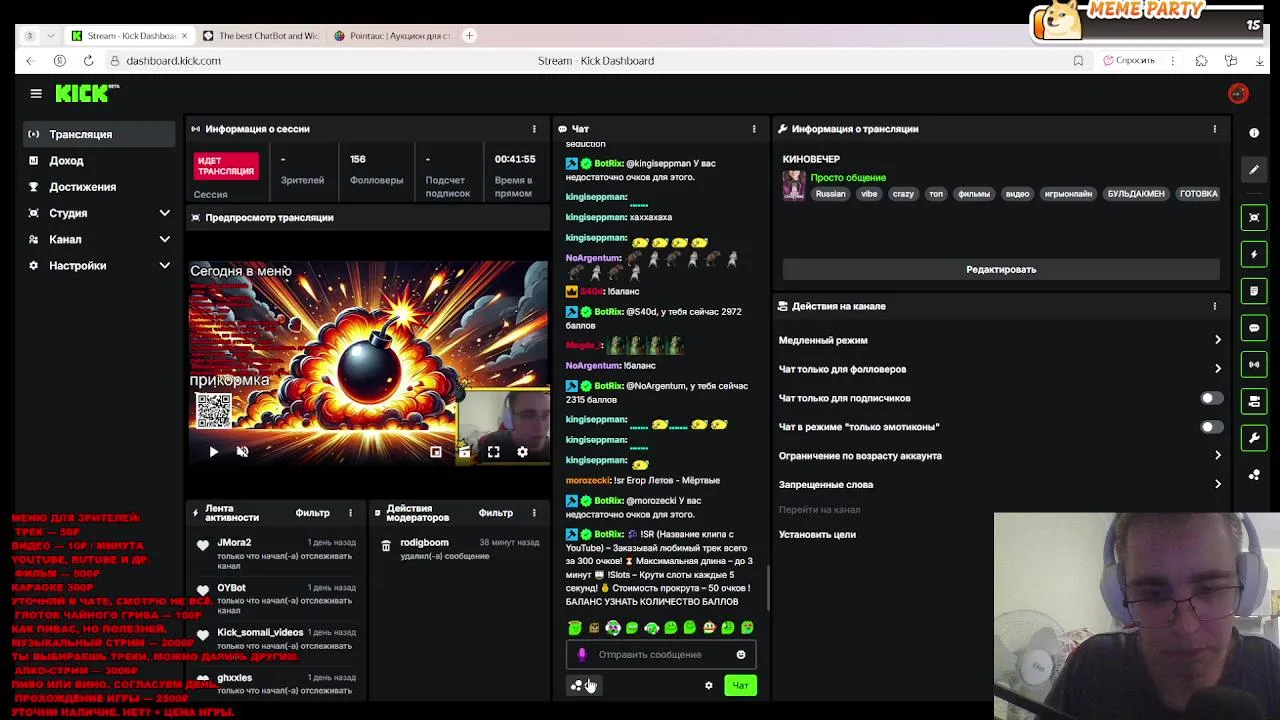The image size is (1280, 720).
Task: Enter fullscreen in stream preview
Action: pyautogui.click(x=493, y=452)
